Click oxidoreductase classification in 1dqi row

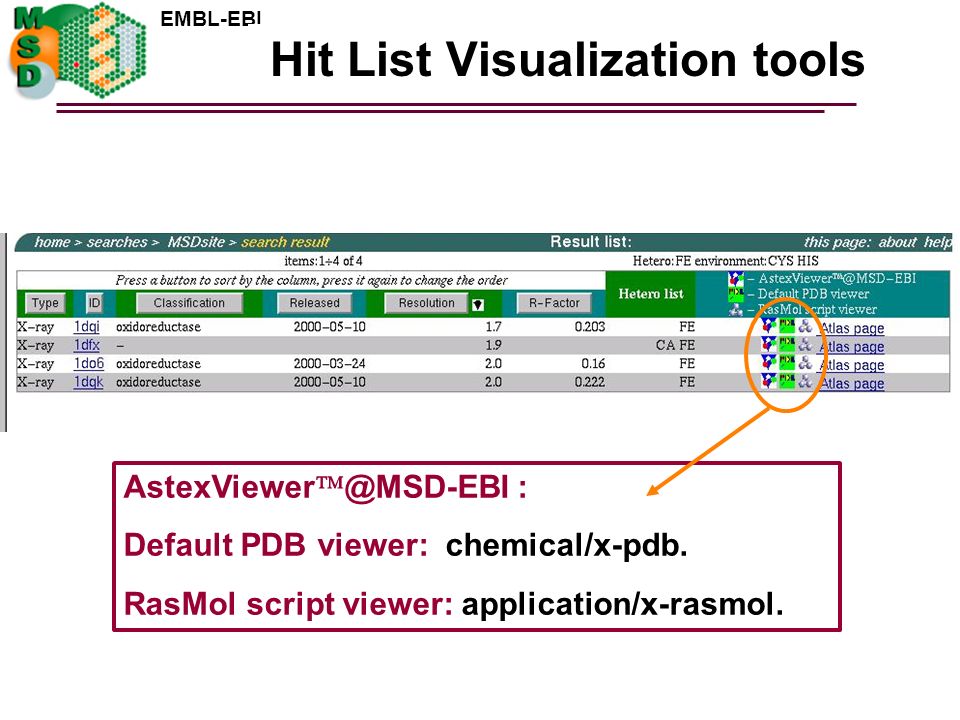click(x=159, y=327)
